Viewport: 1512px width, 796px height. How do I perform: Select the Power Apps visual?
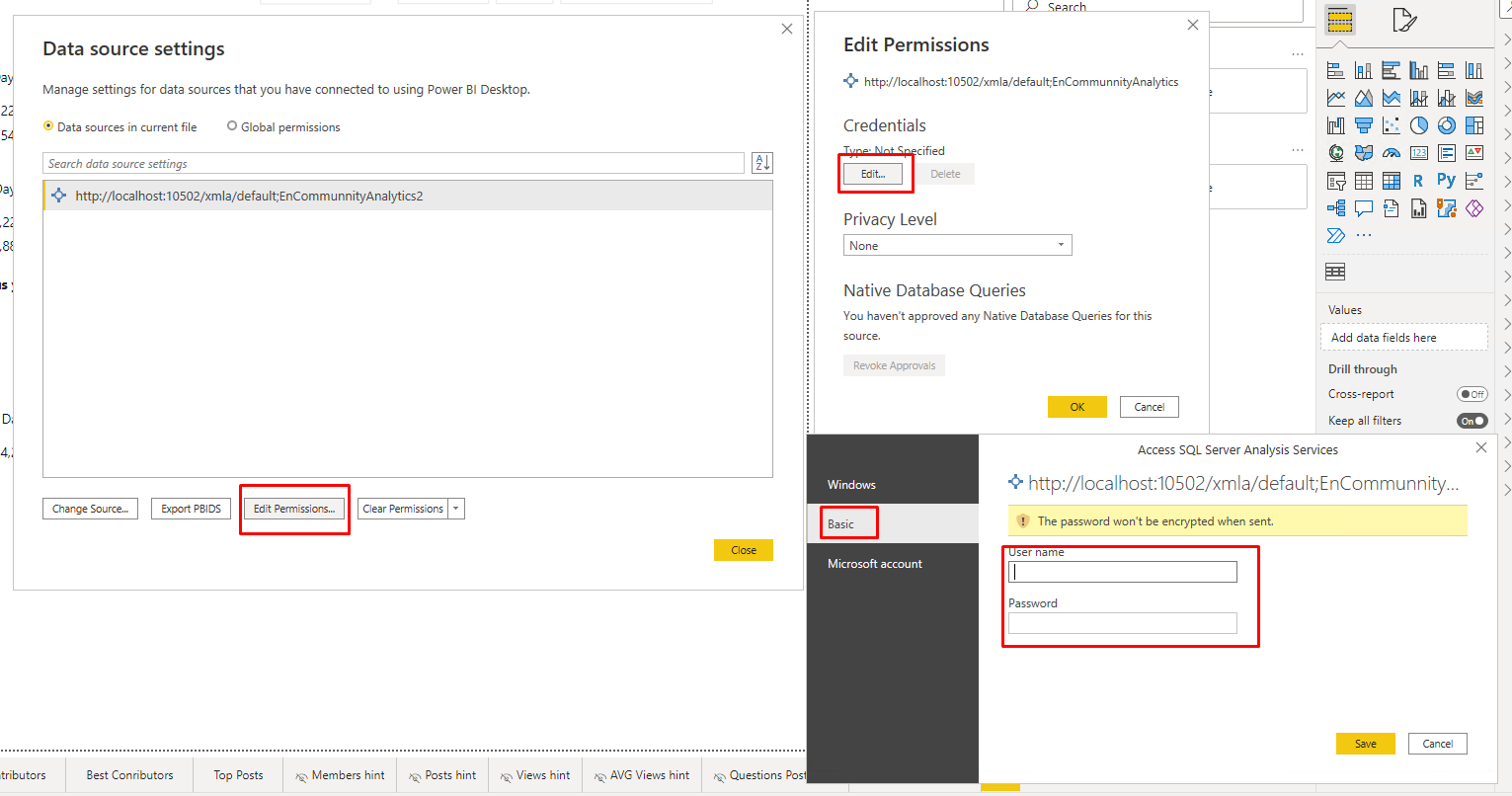[1474, 208]
